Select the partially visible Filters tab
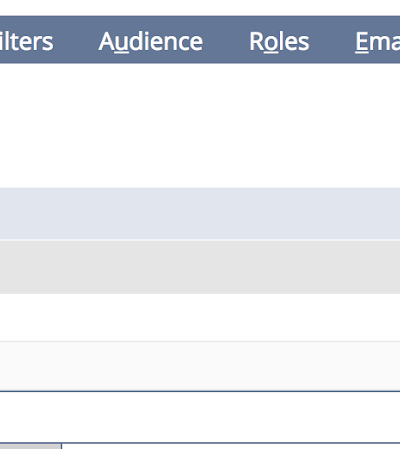This screenshot has width=400, height=449. 27,42
